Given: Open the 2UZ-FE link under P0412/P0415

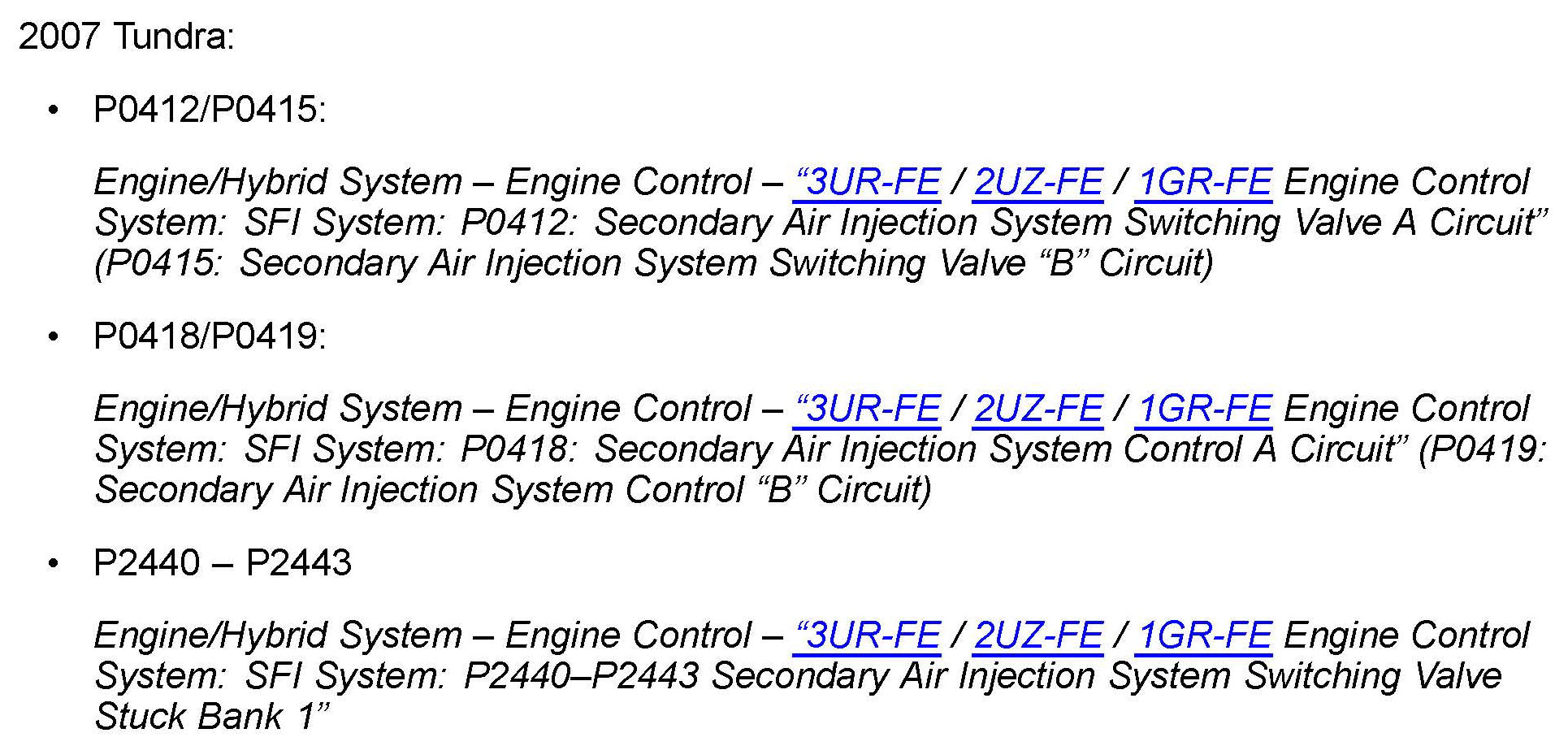Looking at the screenshot, I should pos(1037,183).
